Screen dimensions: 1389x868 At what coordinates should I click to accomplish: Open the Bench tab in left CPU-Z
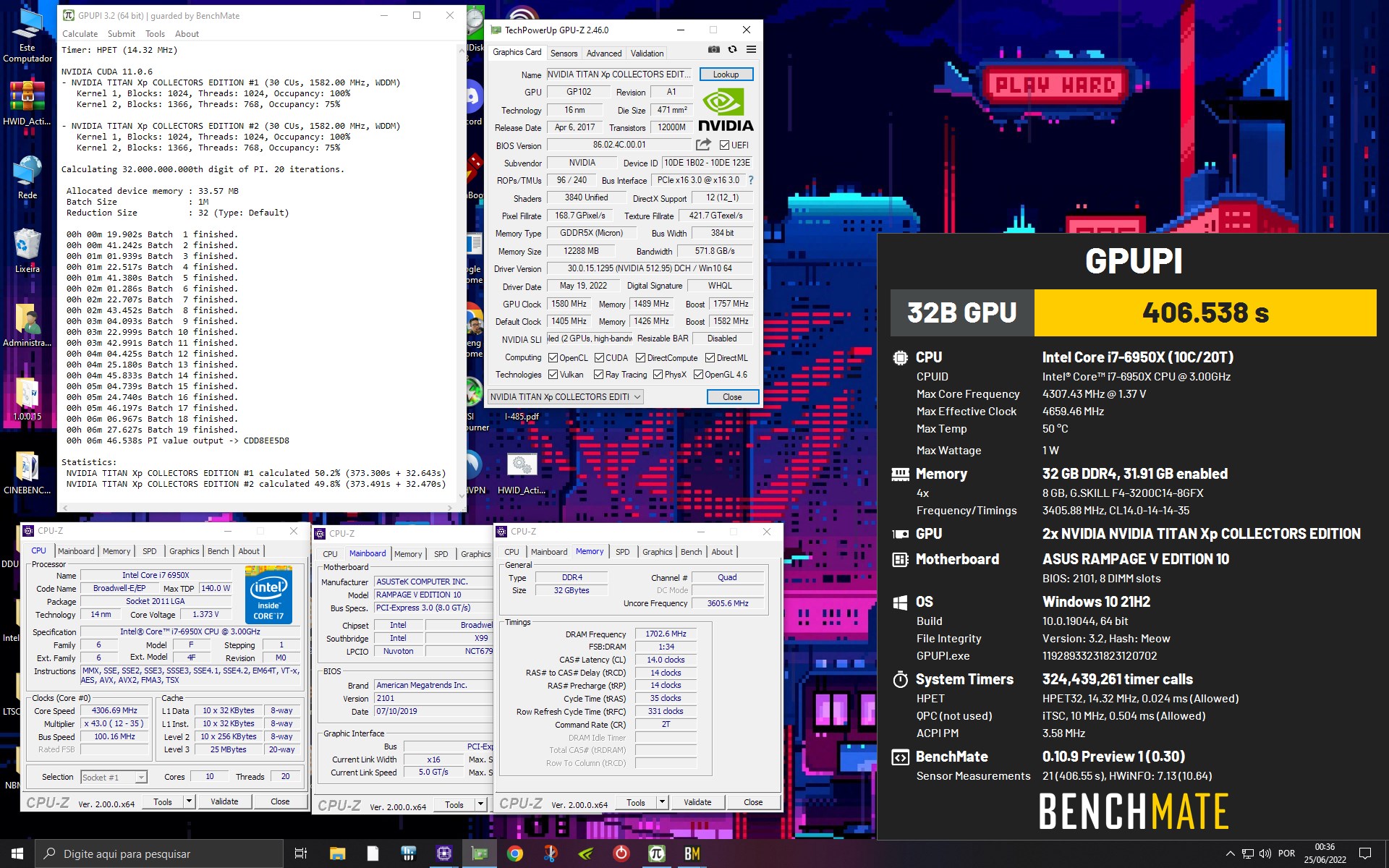(218, 551)
